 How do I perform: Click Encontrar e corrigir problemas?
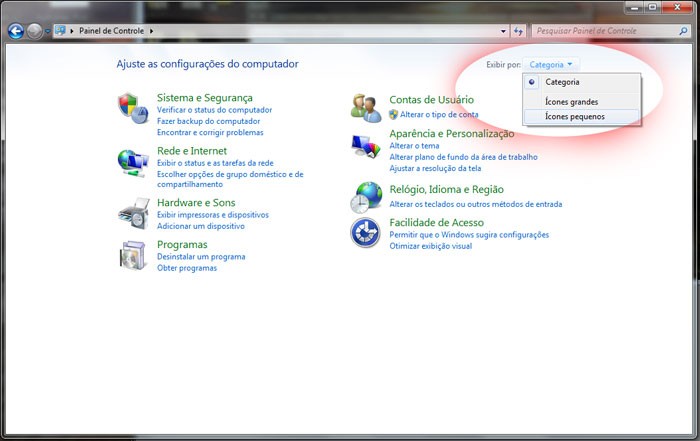[x=210, y=133]
